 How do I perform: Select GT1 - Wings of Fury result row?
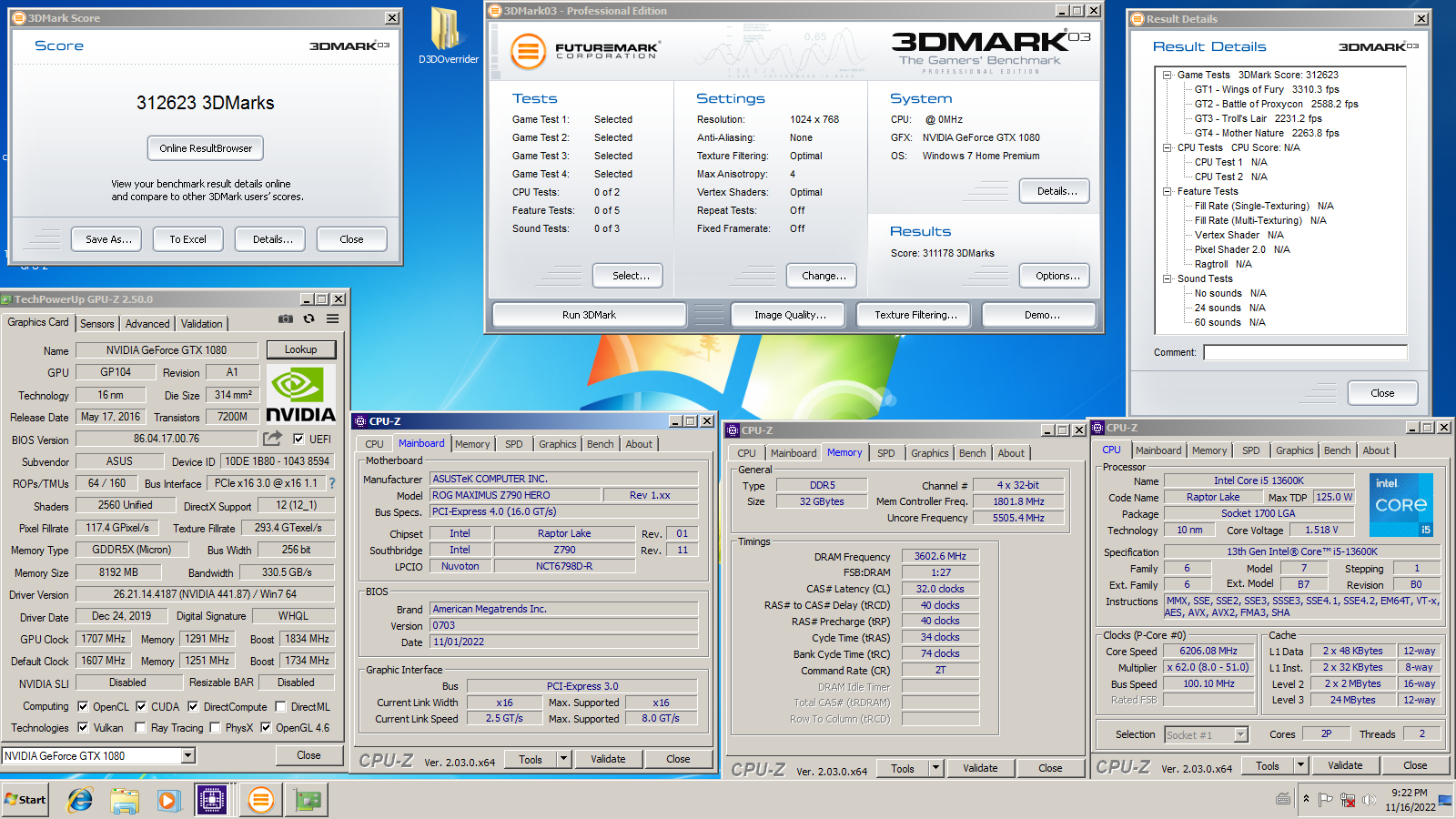(1267, 89)
